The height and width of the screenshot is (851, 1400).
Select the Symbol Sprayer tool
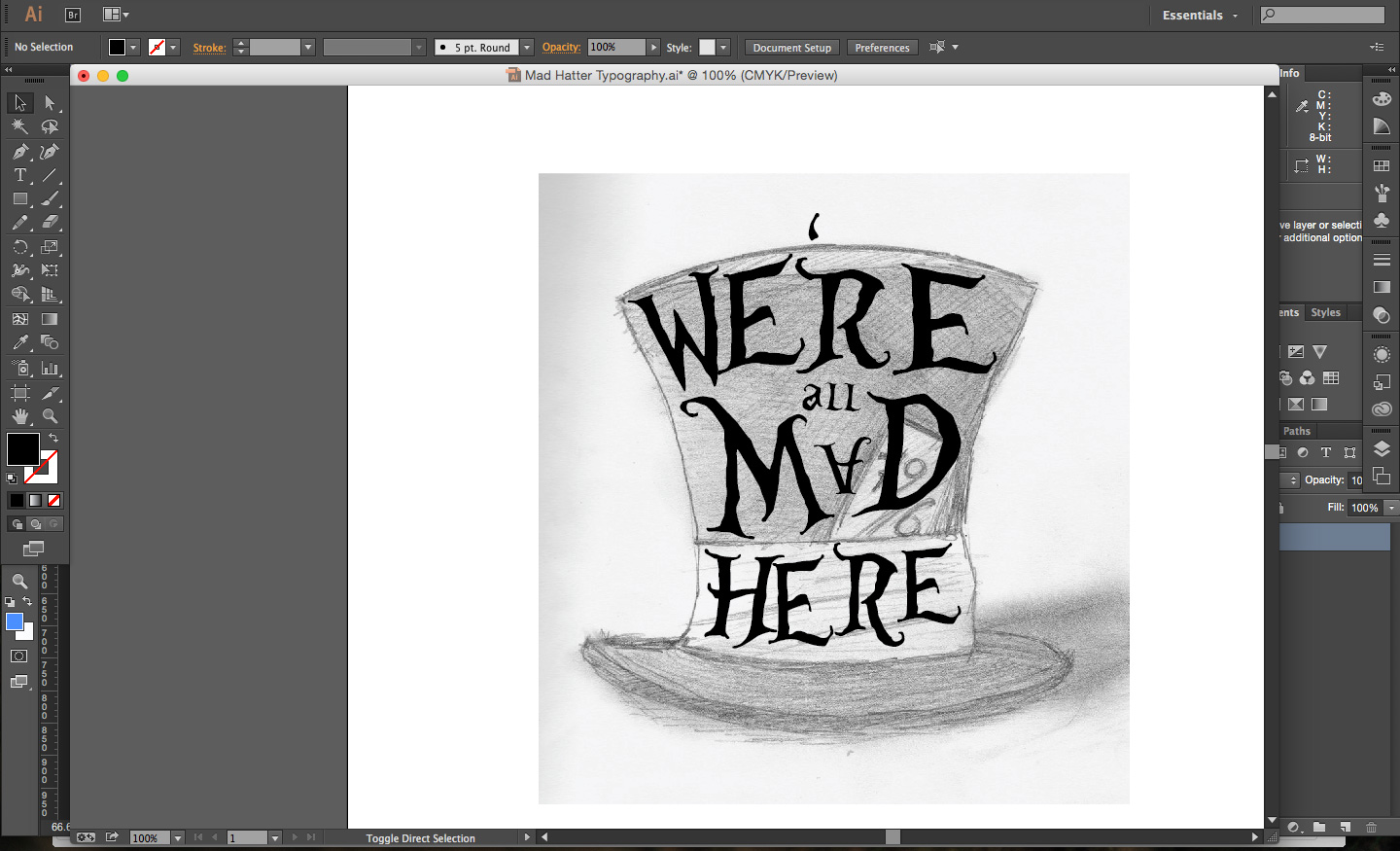tap(19, 369)
